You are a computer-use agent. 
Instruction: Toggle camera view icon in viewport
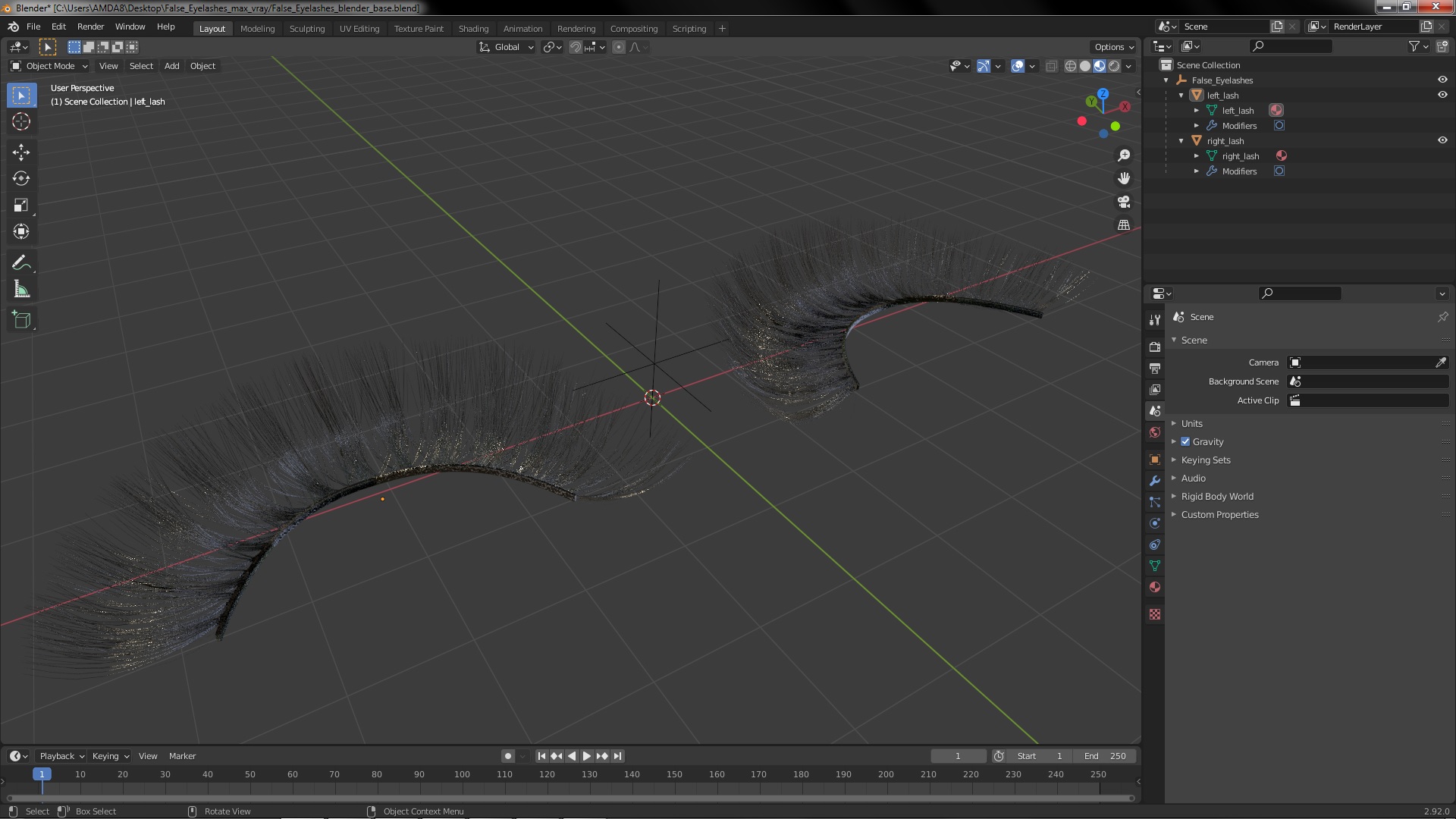[1124, 202]
